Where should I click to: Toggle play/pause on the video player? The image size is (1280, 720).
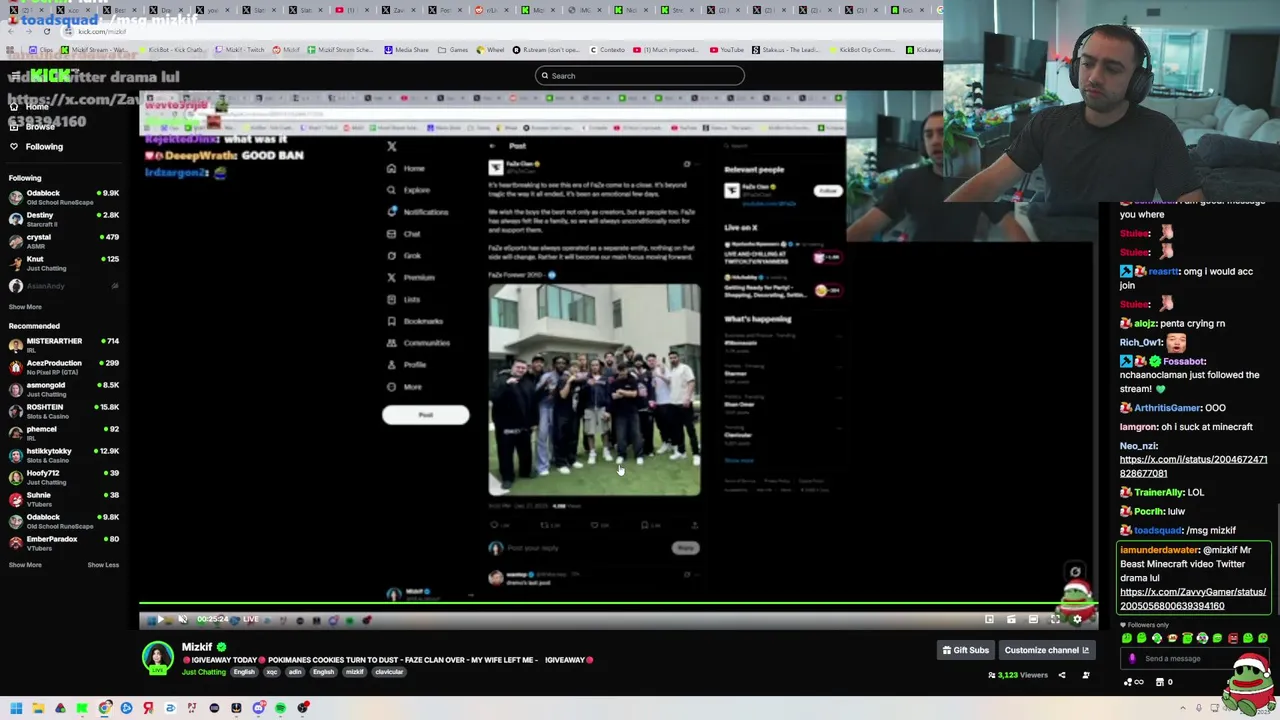coord(160,620)
